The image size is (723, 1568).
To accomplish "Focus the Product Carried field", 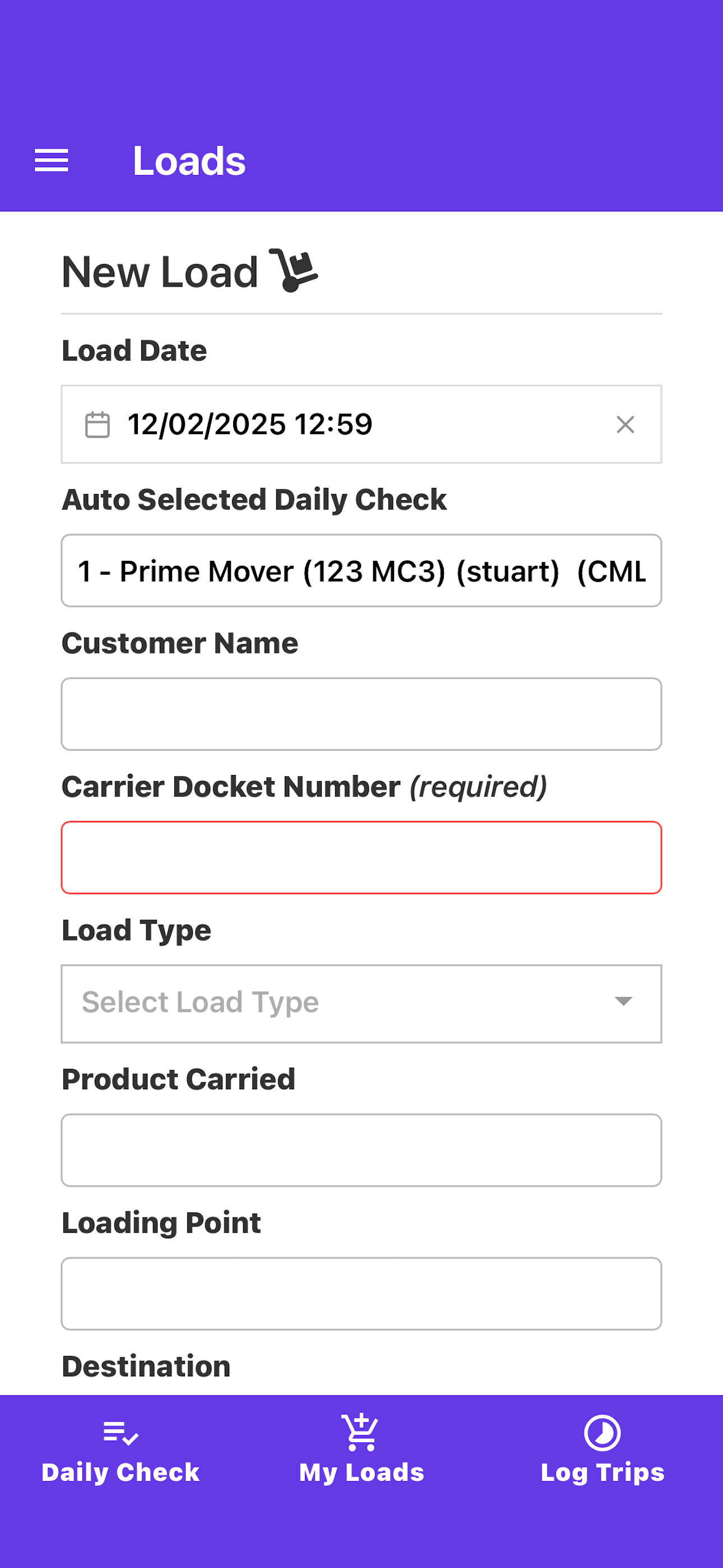I will coord(361,1150).
